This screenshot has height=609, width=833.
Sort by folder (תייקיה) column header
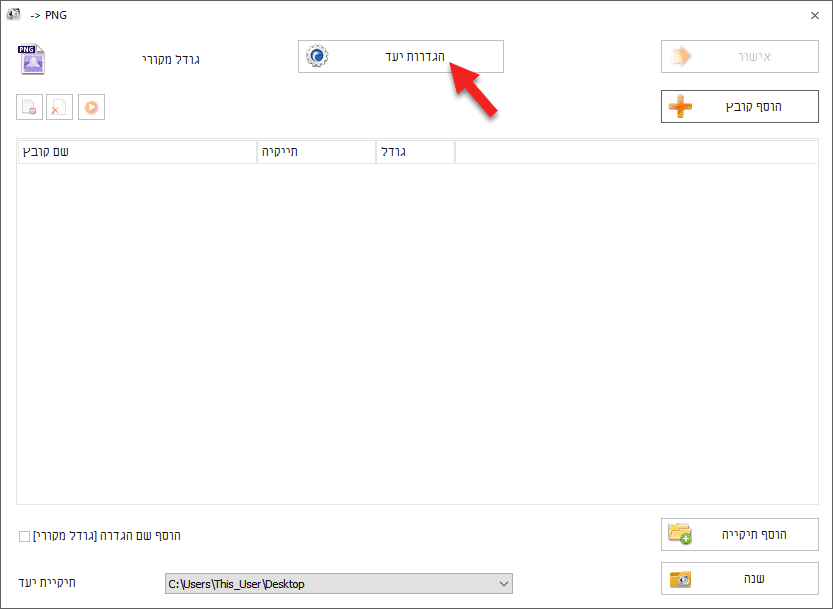click(317, 152)
